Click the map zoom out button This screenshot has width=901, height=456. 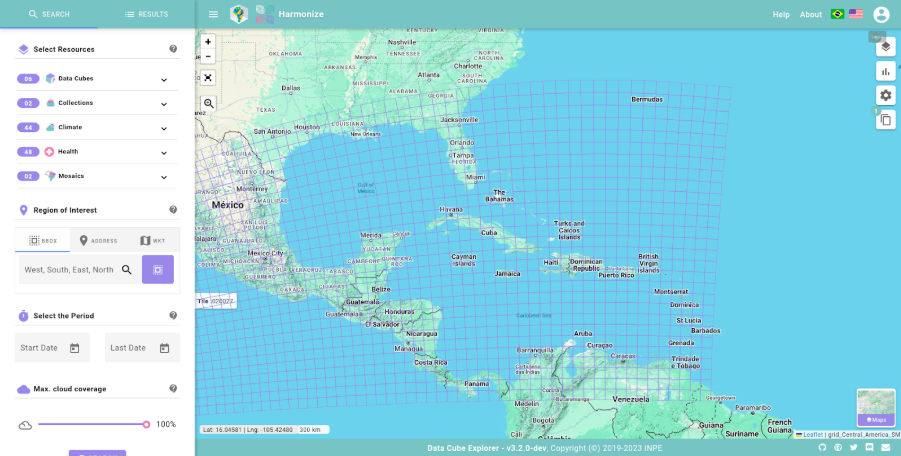tap(208, 57)
